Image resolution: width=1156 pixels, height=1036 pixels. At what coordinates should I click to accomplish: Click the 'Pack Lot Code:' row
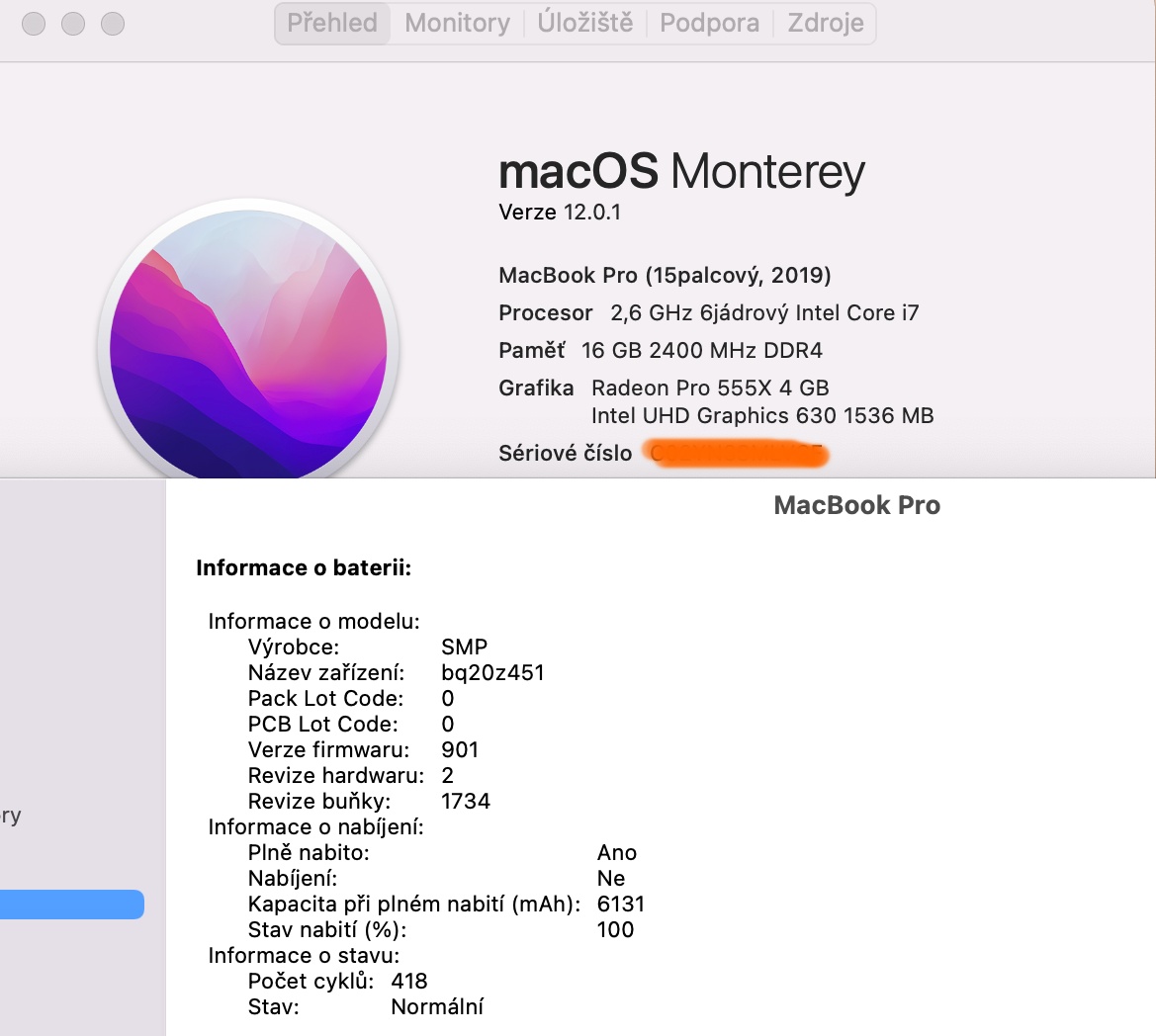tap(351, 699)
